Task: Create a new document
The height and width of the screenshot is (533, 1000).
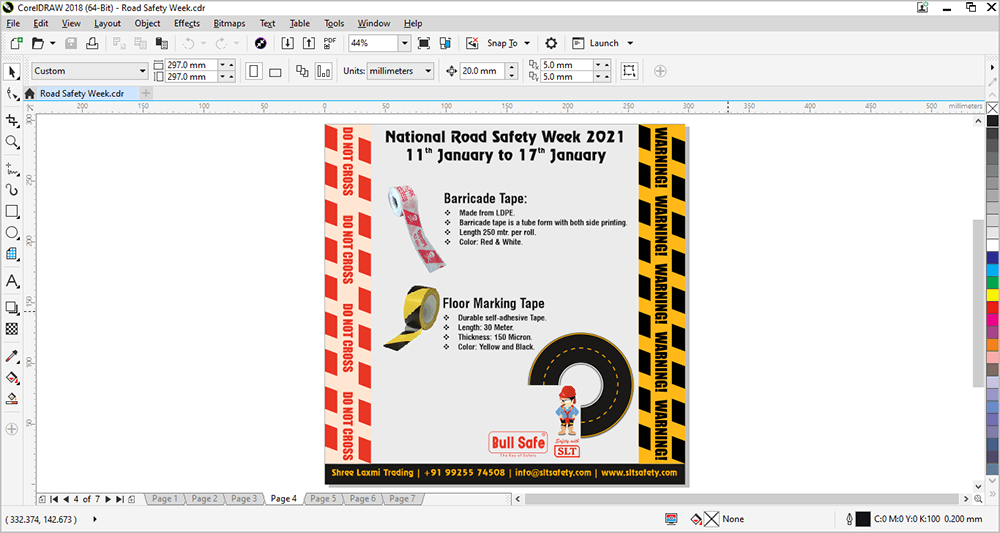Action: [17, 43]
